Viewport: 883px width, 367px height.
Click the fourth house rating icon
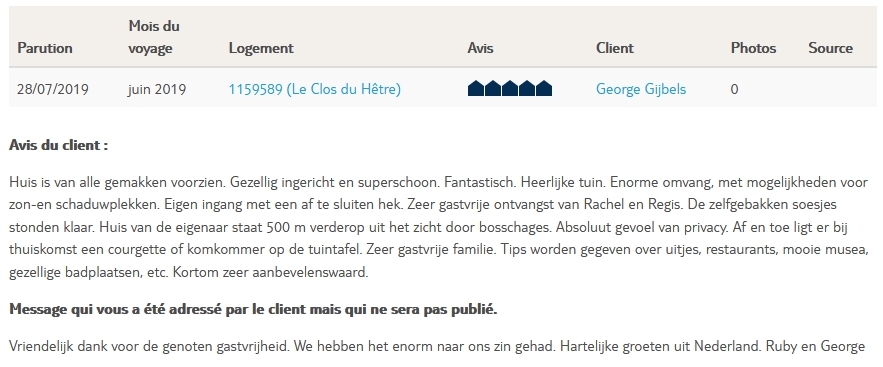[x=527, y=88]
